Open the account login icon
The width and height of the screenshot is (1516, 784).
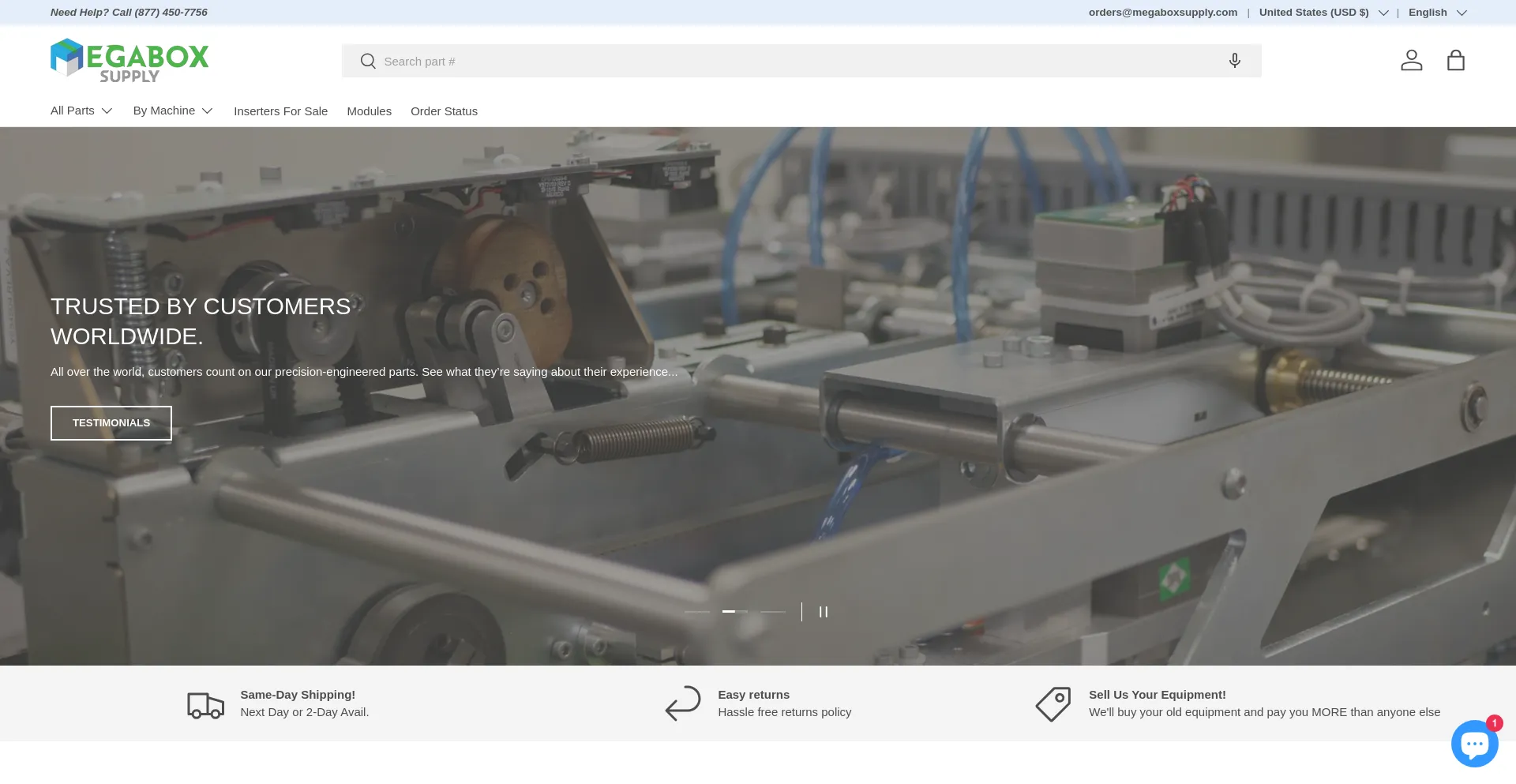(1411, 61)
